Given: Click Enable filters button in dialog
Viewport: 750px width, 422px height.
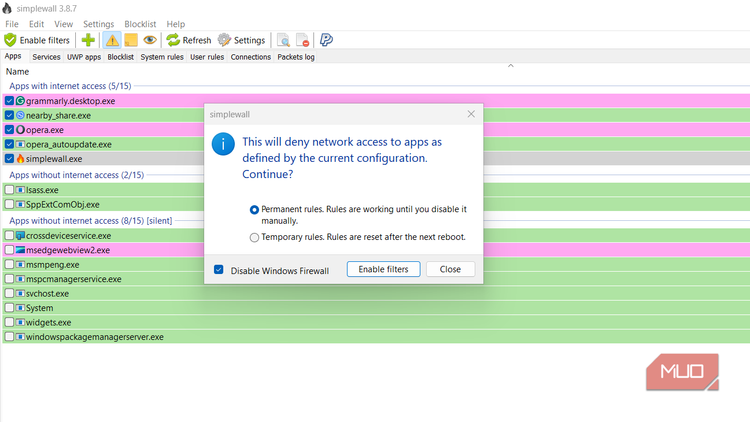Looking at the screenshot, I should [x=384, y=269].
